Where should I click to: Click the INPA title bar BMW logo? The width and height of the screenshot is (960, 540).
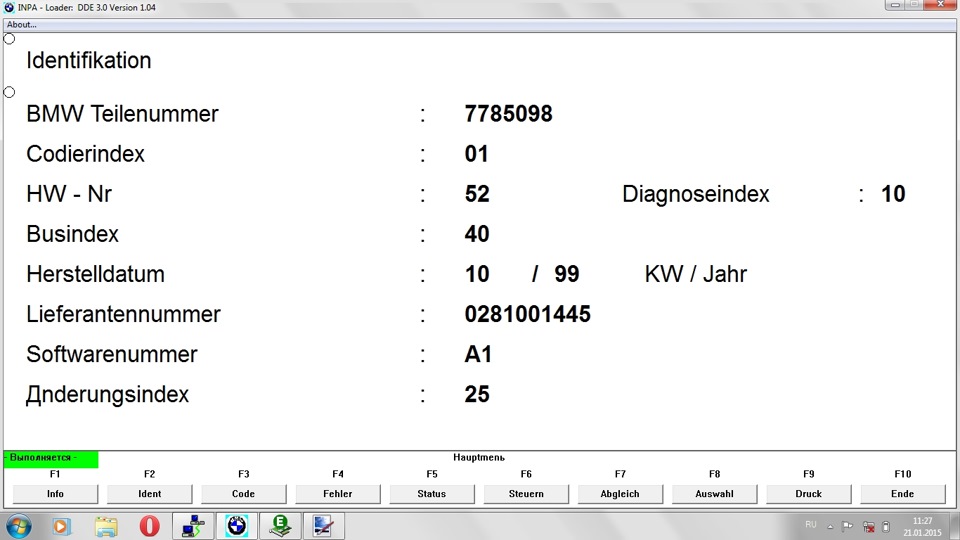point(9,7)
